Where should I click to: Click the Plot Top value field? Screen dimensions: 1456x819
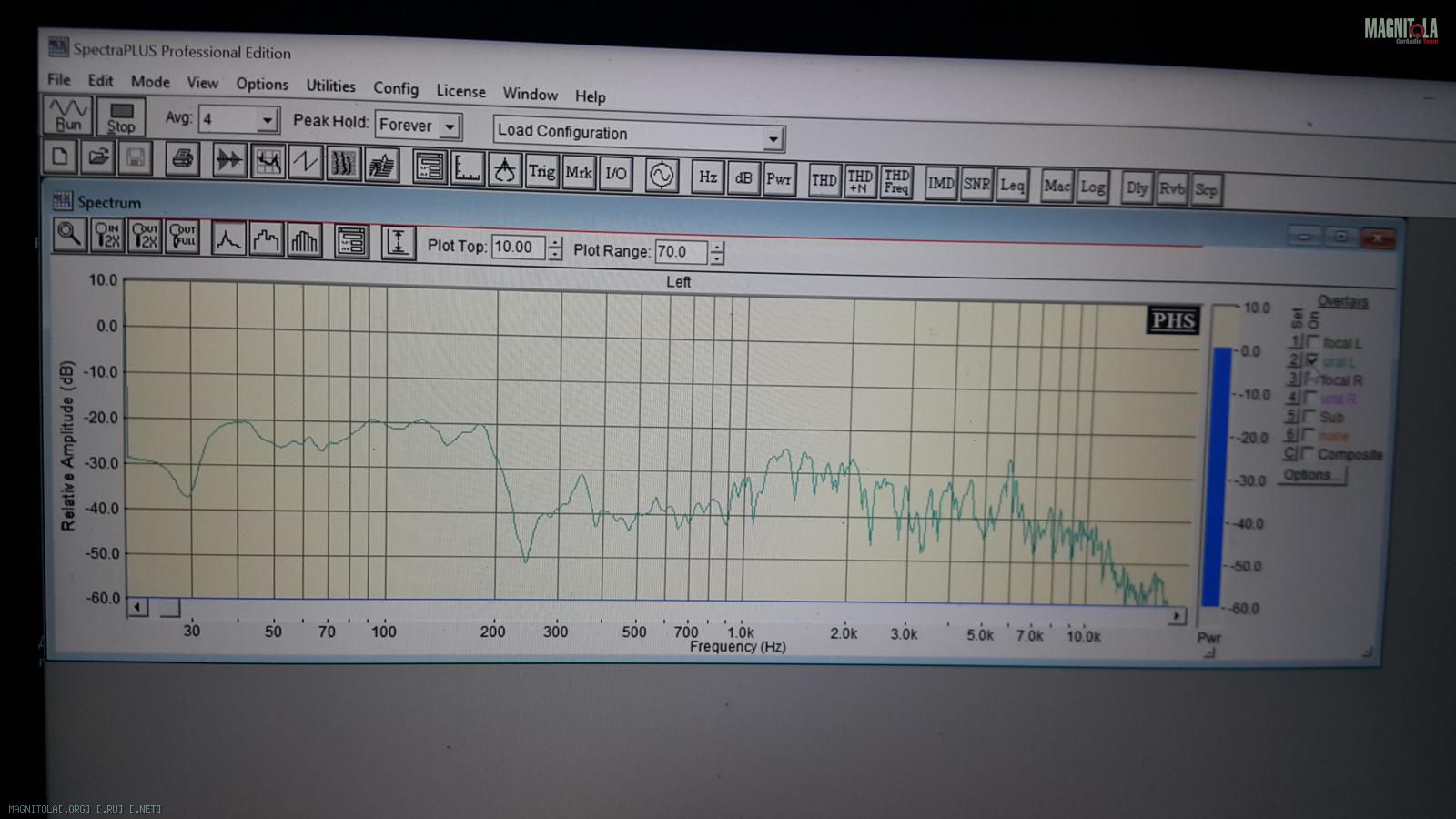click(517, 247)
